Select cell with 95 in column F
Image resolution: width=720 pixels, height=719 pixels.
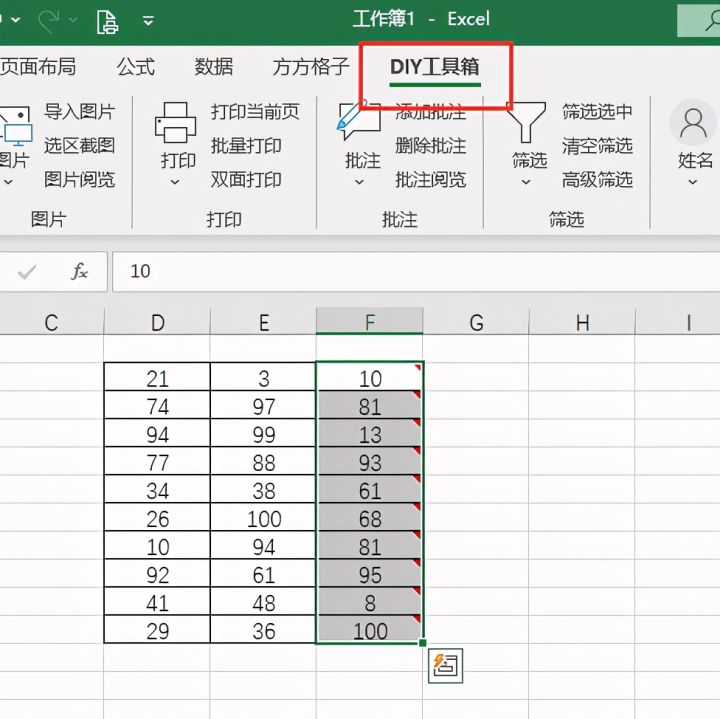[x=370, y=573]
